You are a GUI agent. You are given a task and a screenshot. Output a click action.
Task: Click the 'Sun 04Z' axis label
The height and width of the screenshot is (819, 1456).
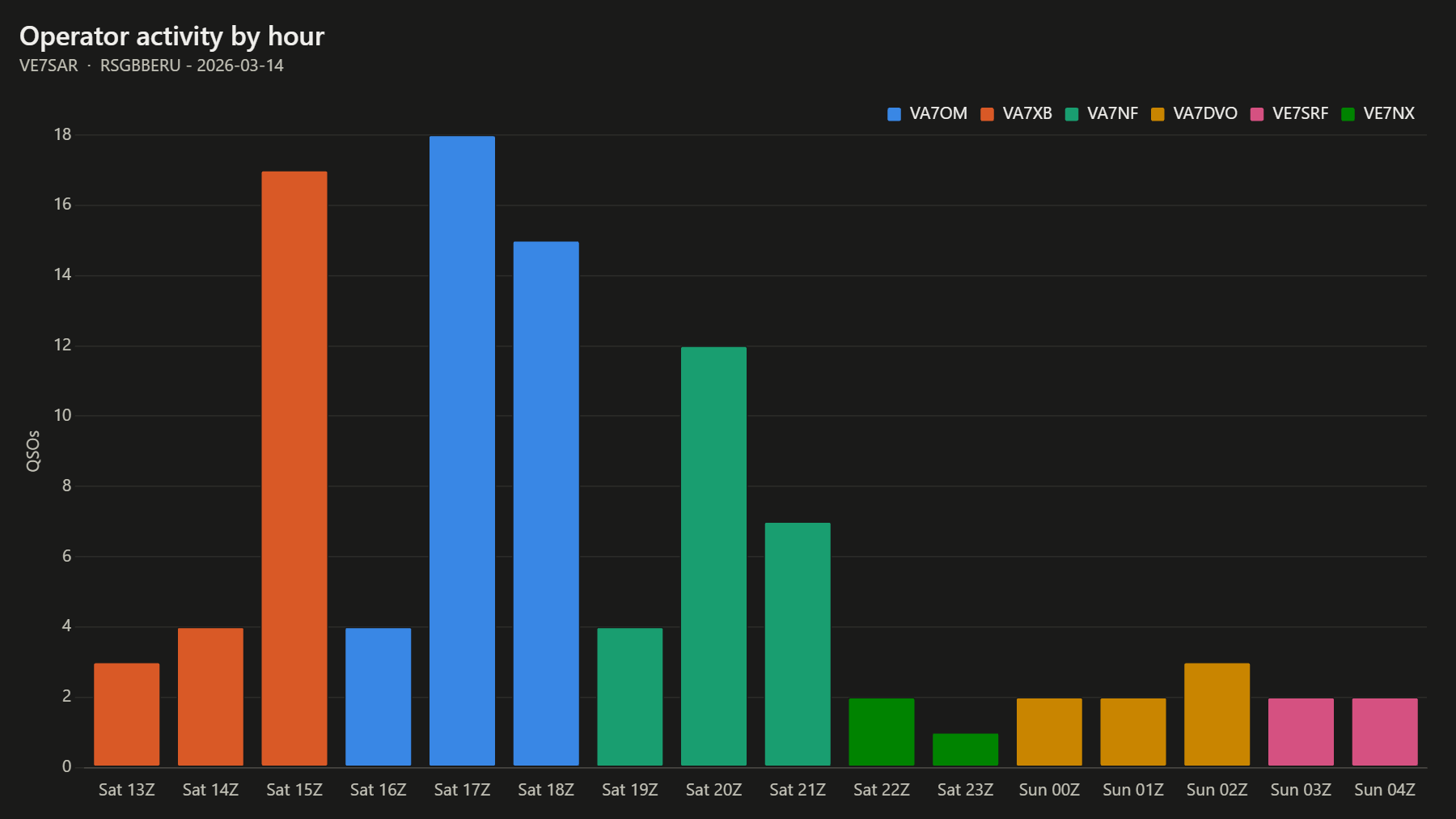[x=1385, y=790]
